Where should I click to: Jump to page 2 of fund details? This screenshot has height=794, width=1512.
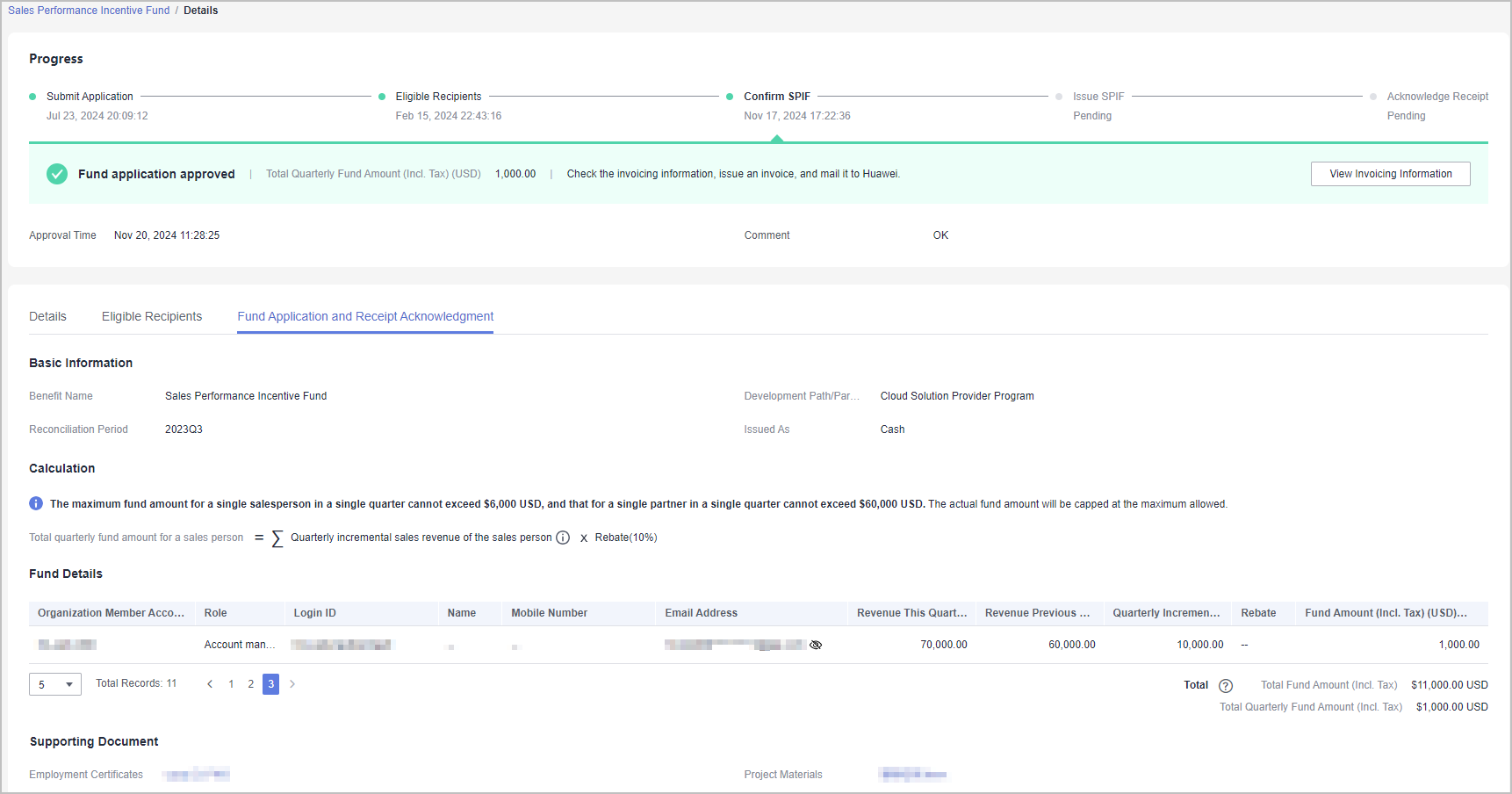point(251,684)
